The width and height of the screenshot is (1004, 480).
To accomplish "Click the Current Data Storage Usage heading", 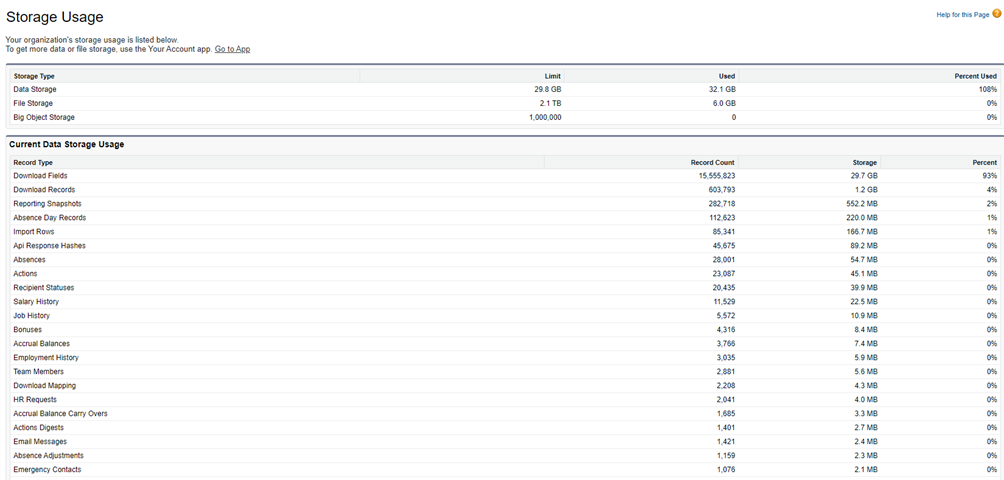I will tap(67, 145).
